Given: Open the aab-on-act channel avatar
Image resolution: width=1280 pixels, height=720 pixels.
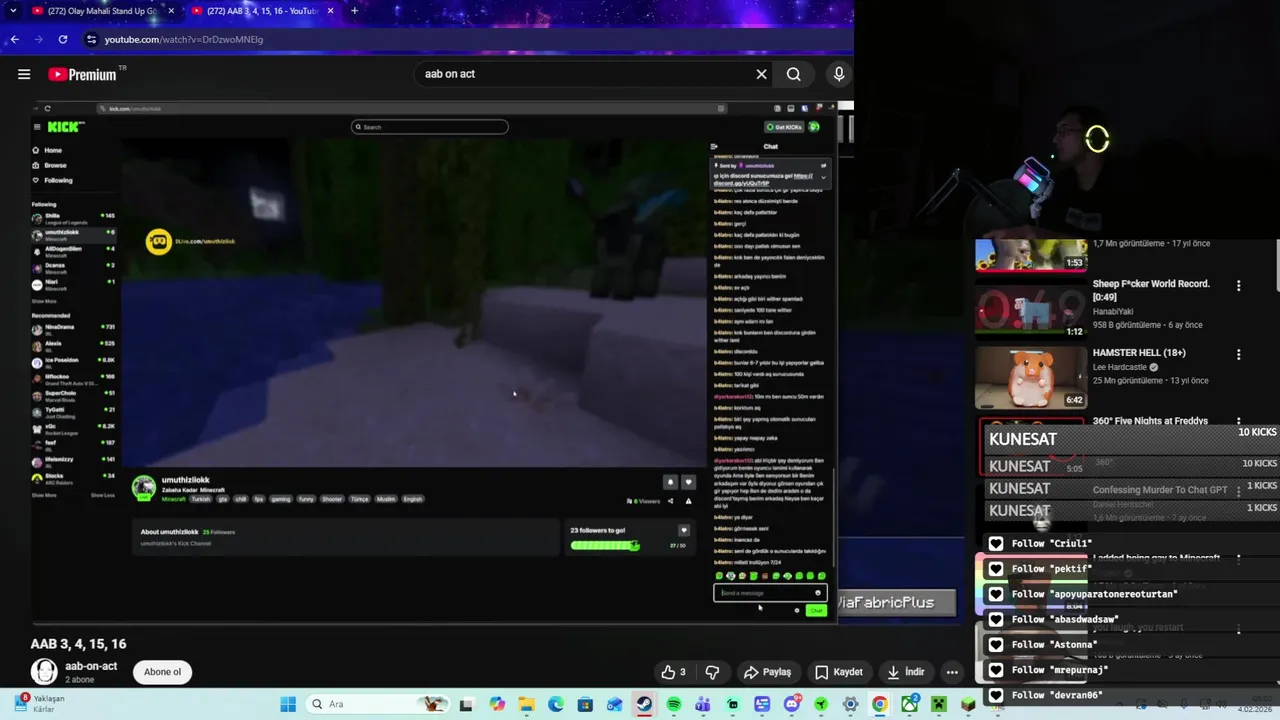Looking at the screenshot, I should (x=44, y=672).
